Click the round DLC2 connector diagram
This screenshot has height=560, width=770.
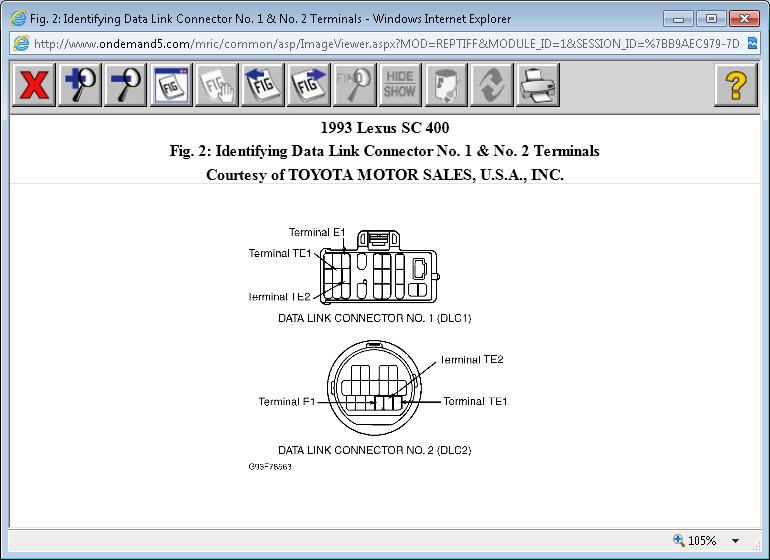374,388
